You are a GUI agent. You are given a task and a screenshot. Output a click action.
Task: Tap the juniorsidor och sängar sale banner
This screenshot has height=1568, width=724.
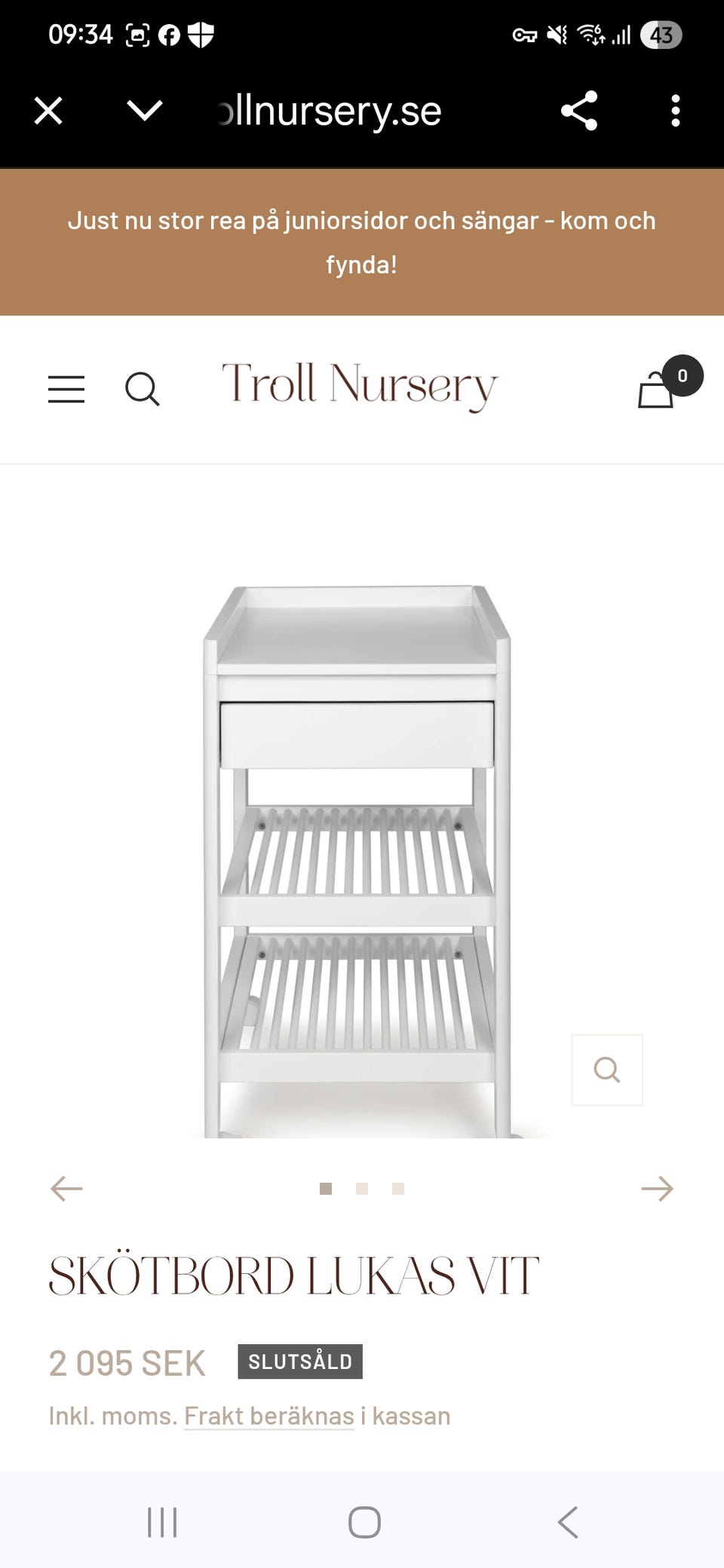(x=362, y=242)
